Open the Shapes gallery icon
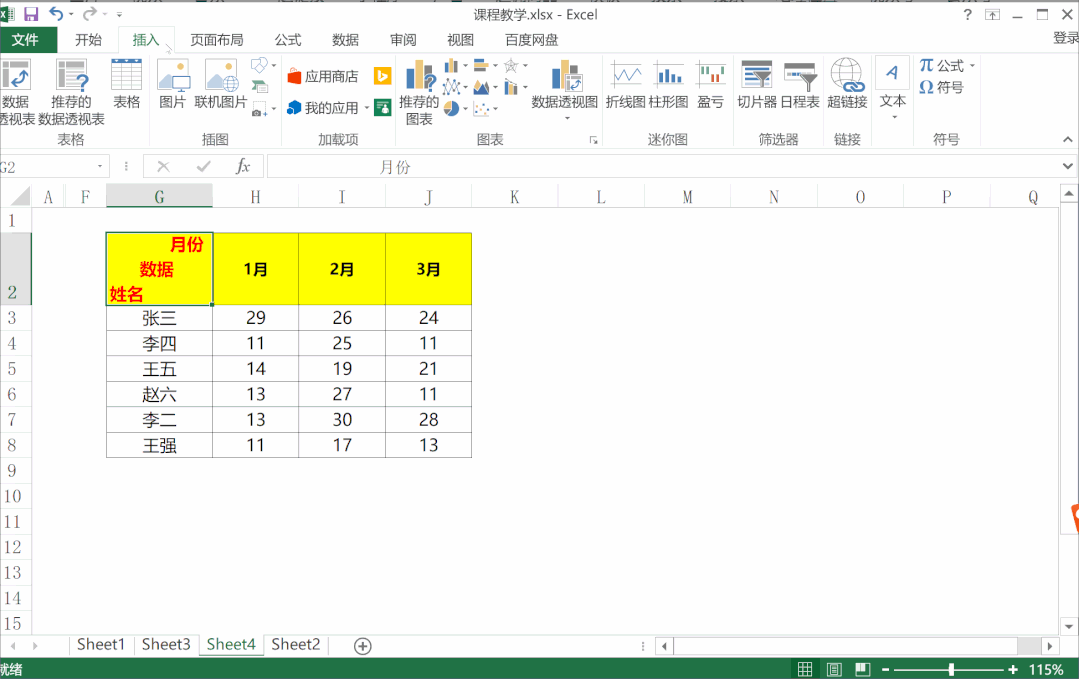The image size is (1079, 679). (259, 65)
